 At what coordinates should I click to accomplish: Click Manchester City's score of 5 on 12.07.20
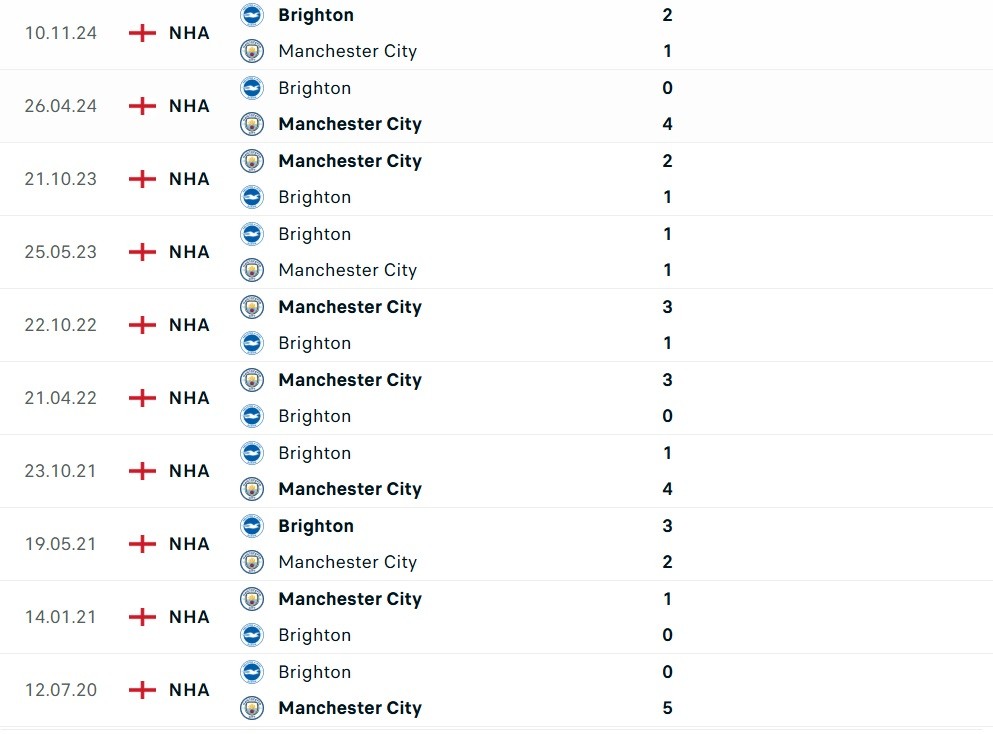(667, 708)
